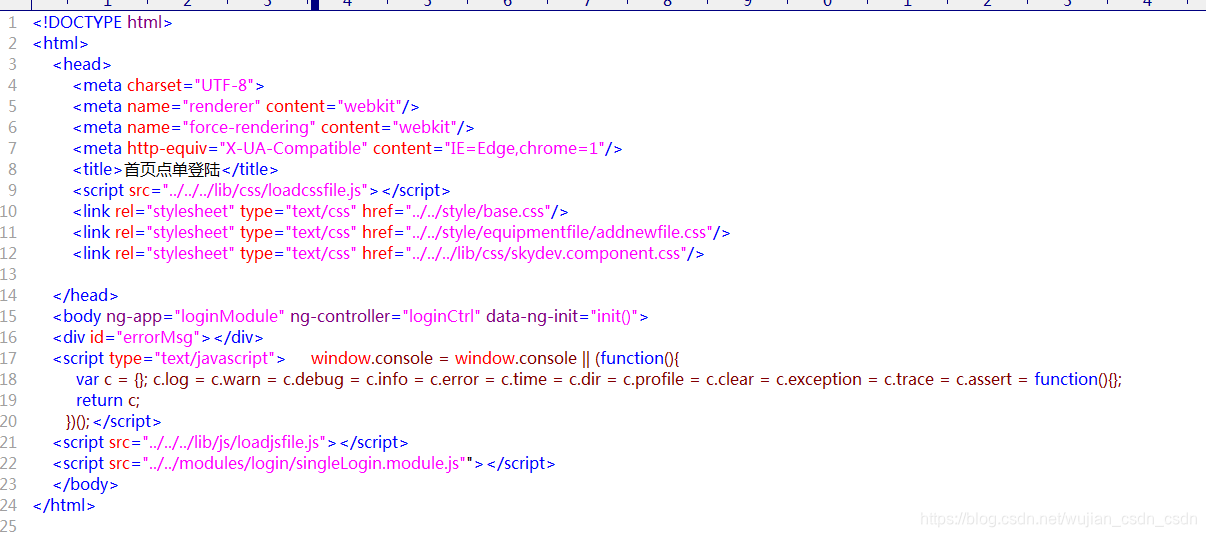Click the c.clear assignment
The image size is (1206, 537).
pos(731,379)
